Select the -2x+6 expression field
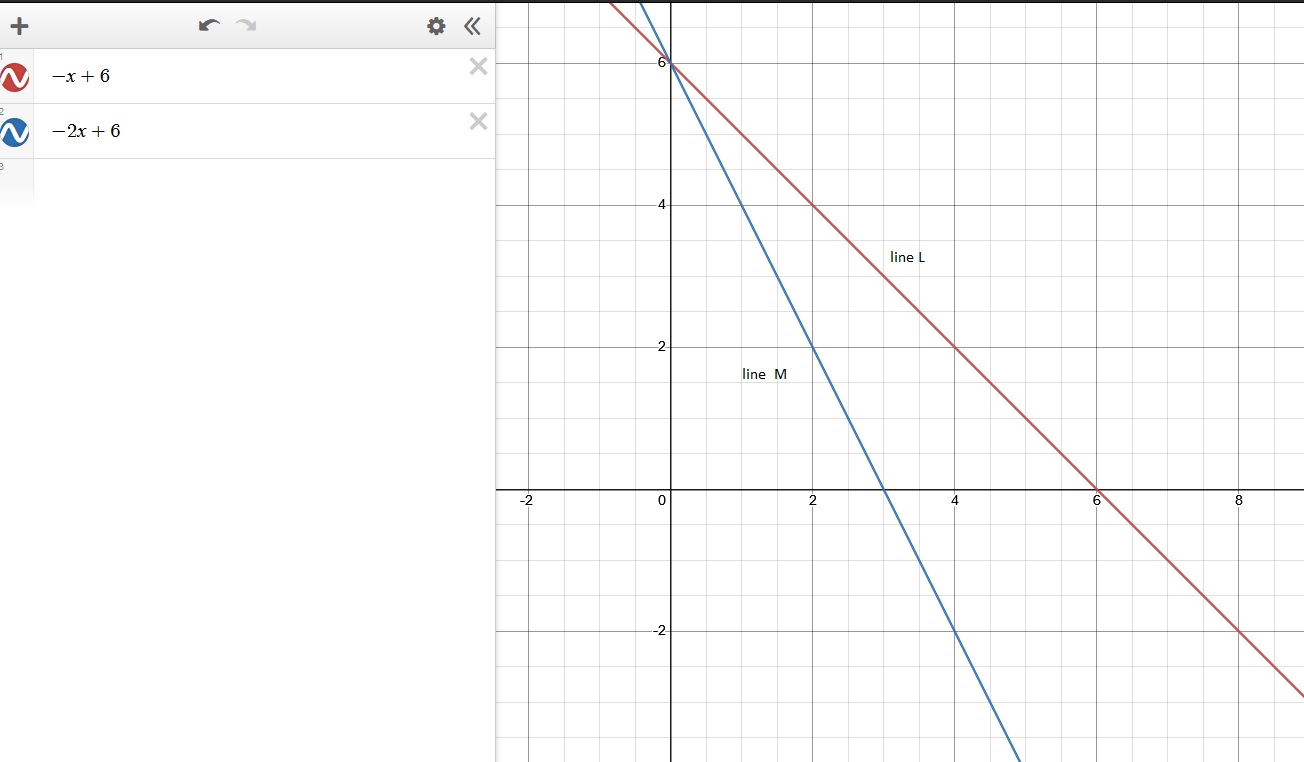Image resolution: width=1304 pixels, height=762 pixels. coord(250,132)
